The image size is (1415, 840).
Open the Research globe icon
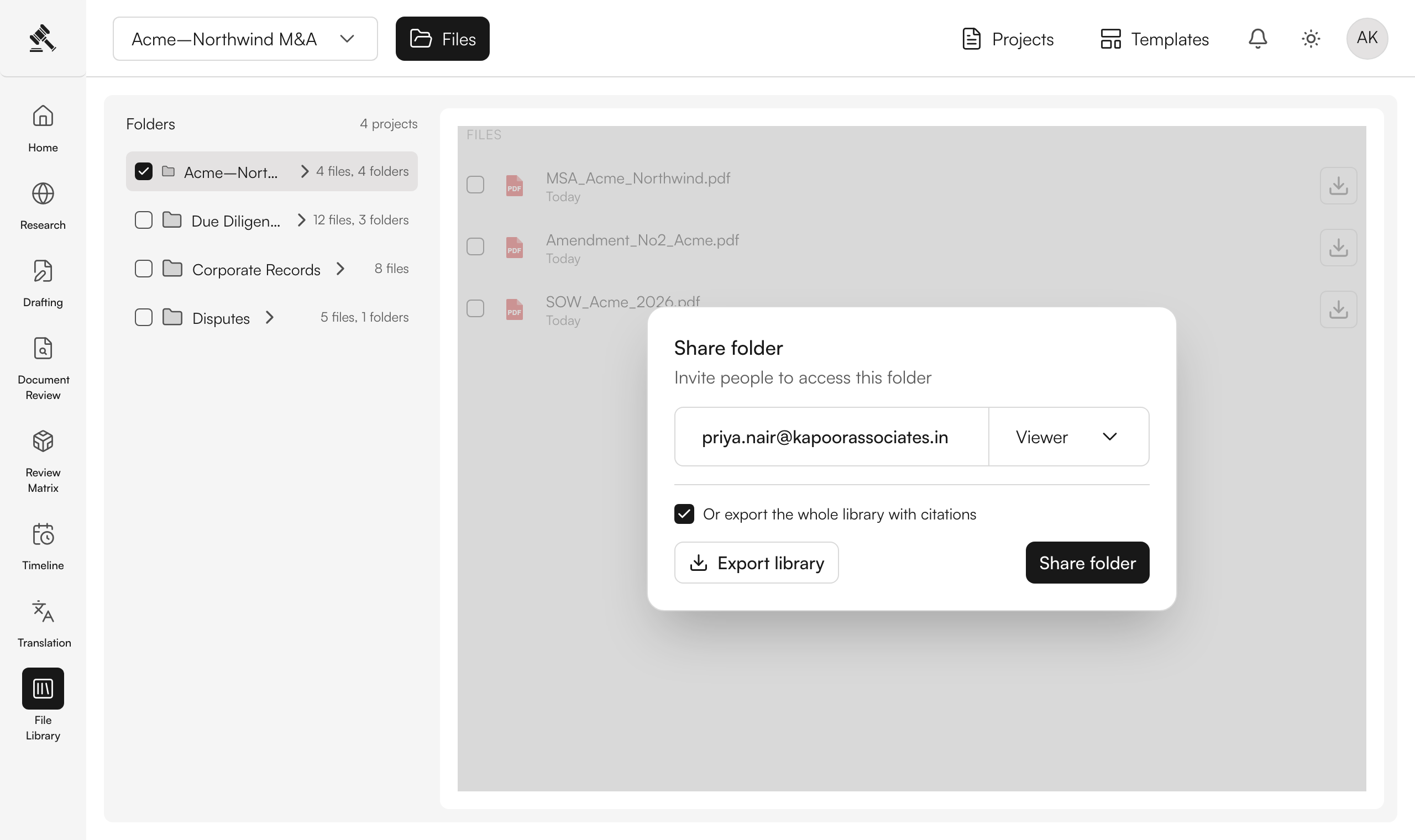click(x=43, y=193)
